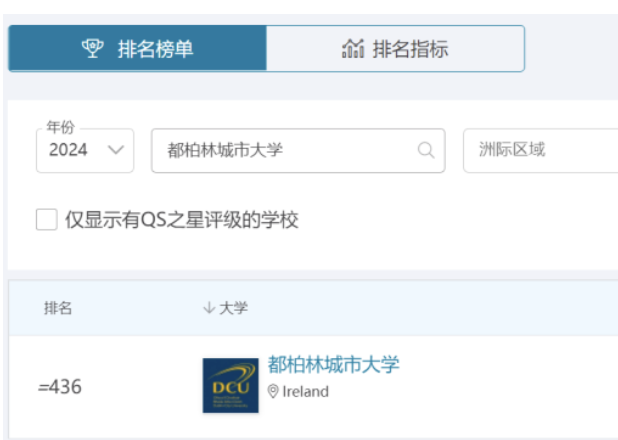Click the trophy icon on 排名榜单
The width and height of the screenshot is (618, 440).
click(93, 48)
